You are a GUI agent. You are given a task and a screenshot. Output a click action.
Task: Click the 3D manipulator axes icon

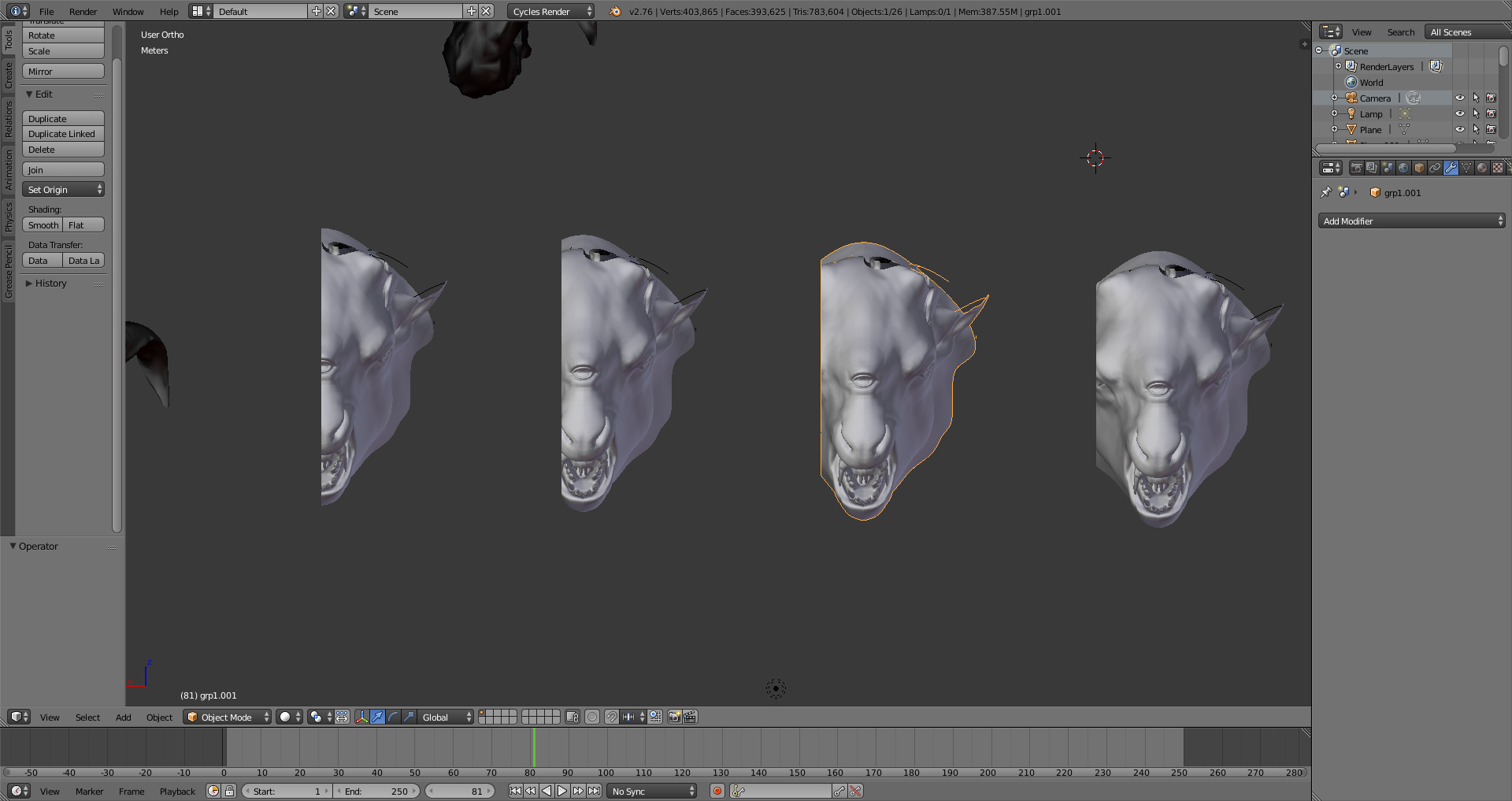361,717
